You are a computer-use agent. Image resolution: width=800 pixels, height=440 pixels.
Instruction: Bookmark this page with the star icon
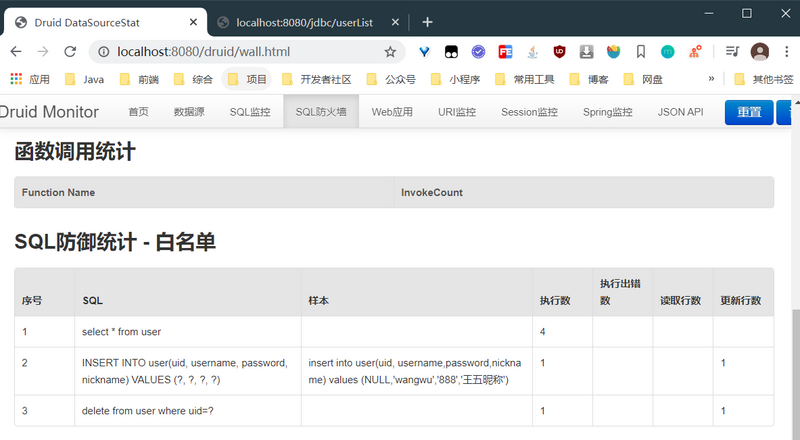pyautogui.click(x=390, y=52)
